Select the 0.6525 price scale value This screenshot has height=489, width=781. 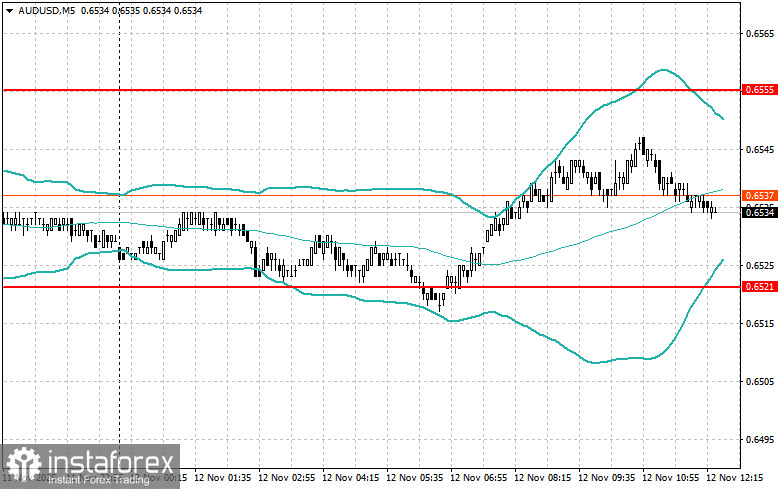click(x=760, y=266)
